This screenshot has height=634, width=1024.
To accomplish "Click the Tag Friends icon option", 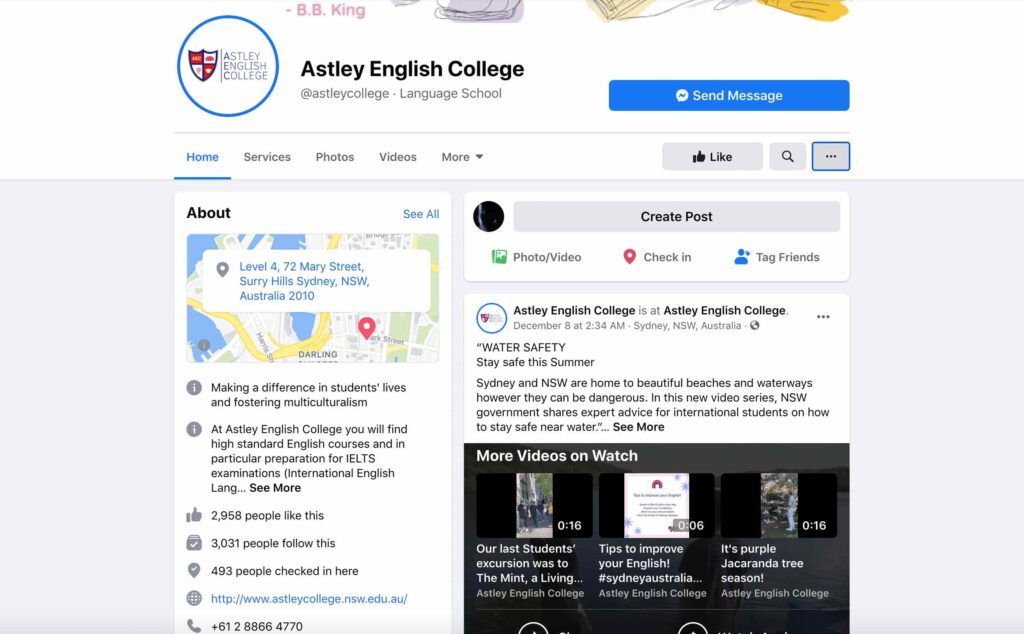I will pyautogui.click(x=776, y=257).
